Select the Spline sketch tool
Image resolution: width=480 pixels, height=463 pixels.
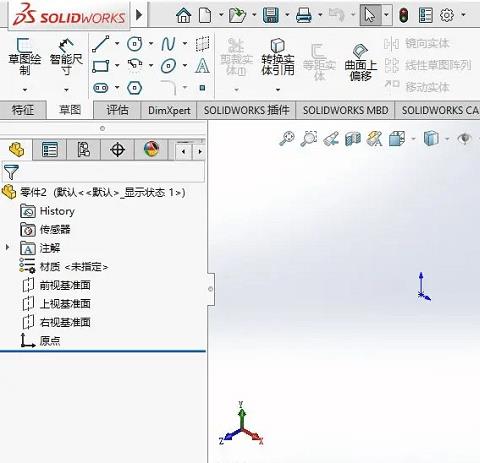[x=168, y=44]
